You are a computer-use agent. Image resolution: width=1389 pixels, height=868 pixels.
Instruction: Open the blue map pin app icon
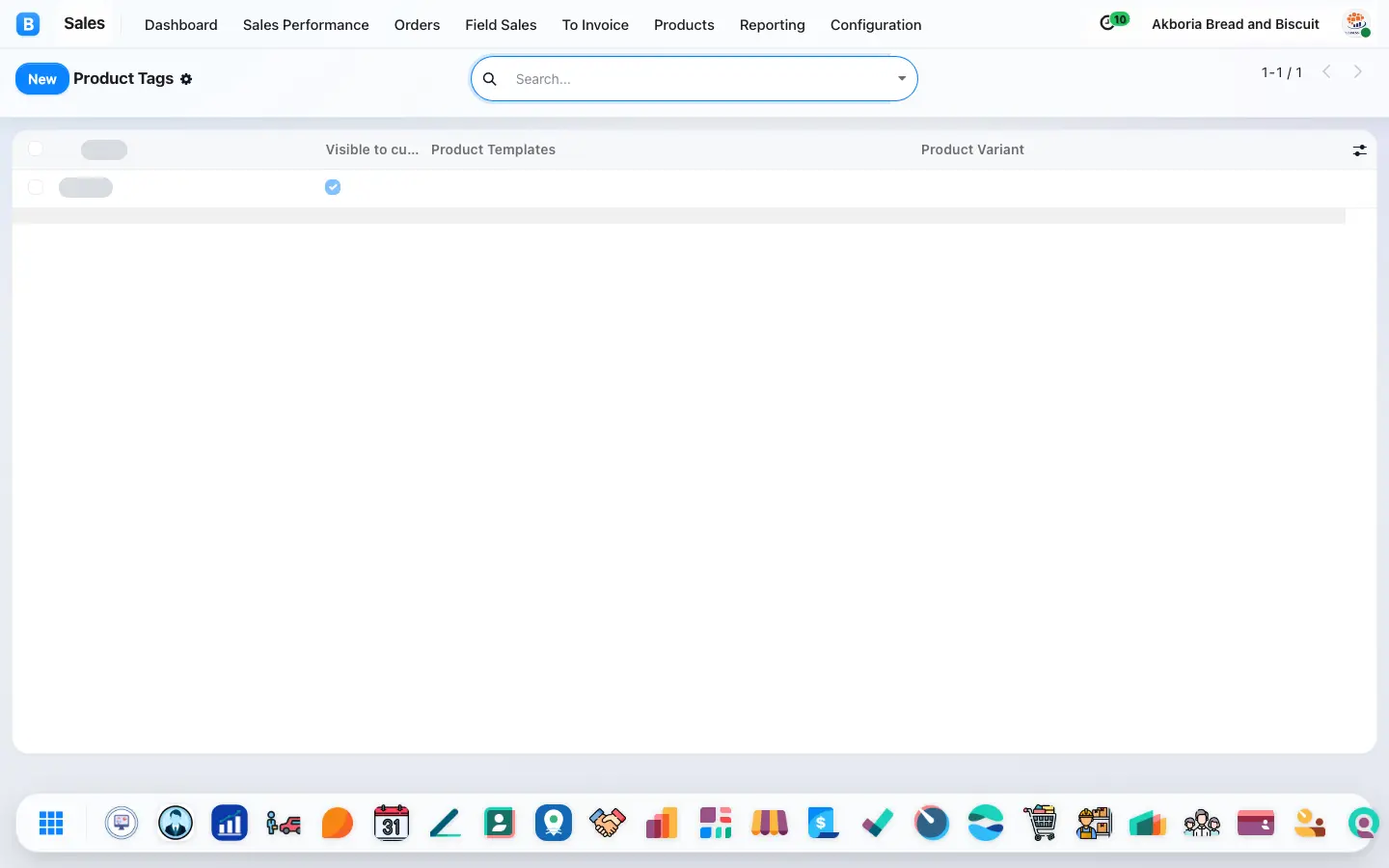tap(554, 823)
